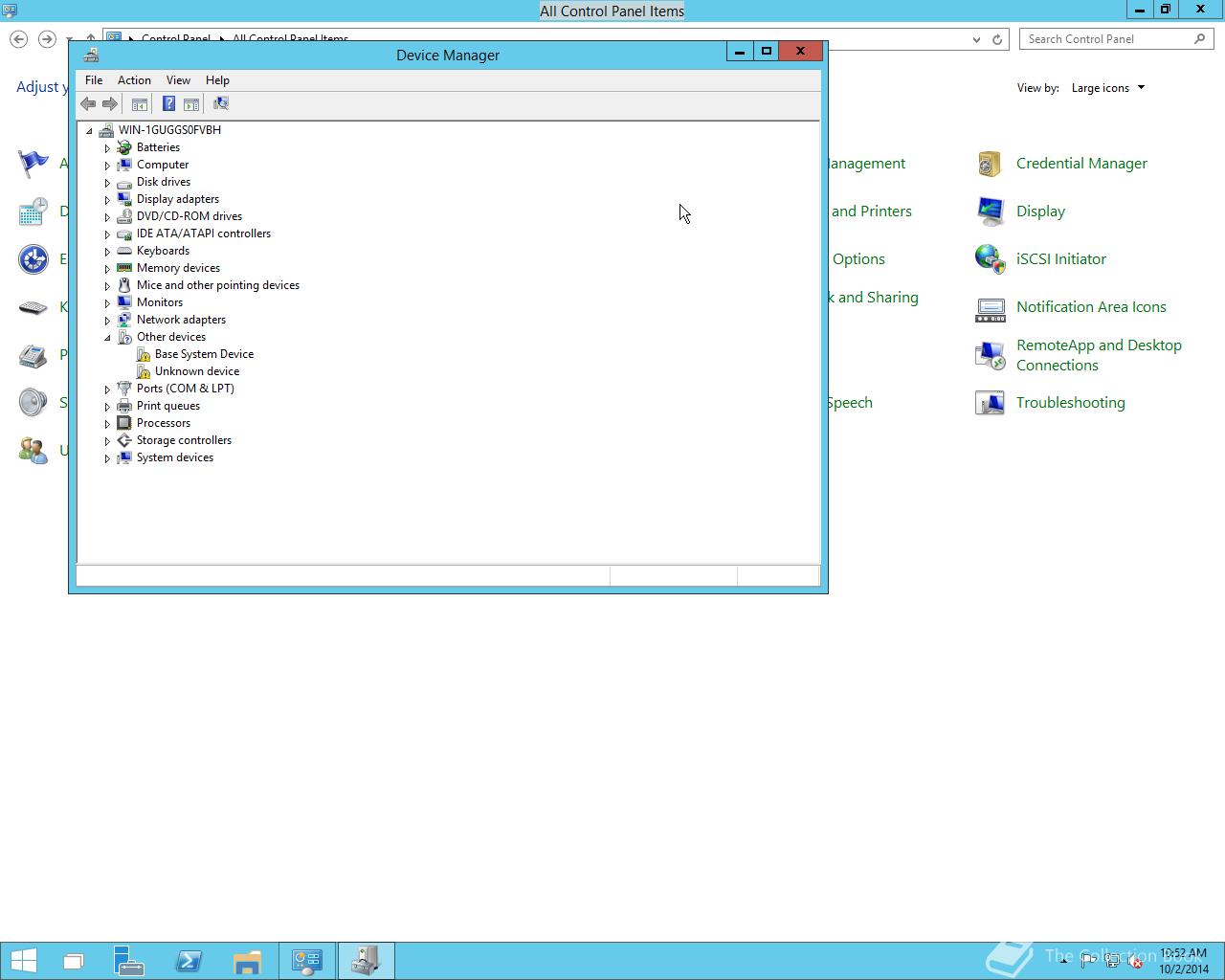
Task: Click the Notification Area Icons icon
Action: [990, 307]
